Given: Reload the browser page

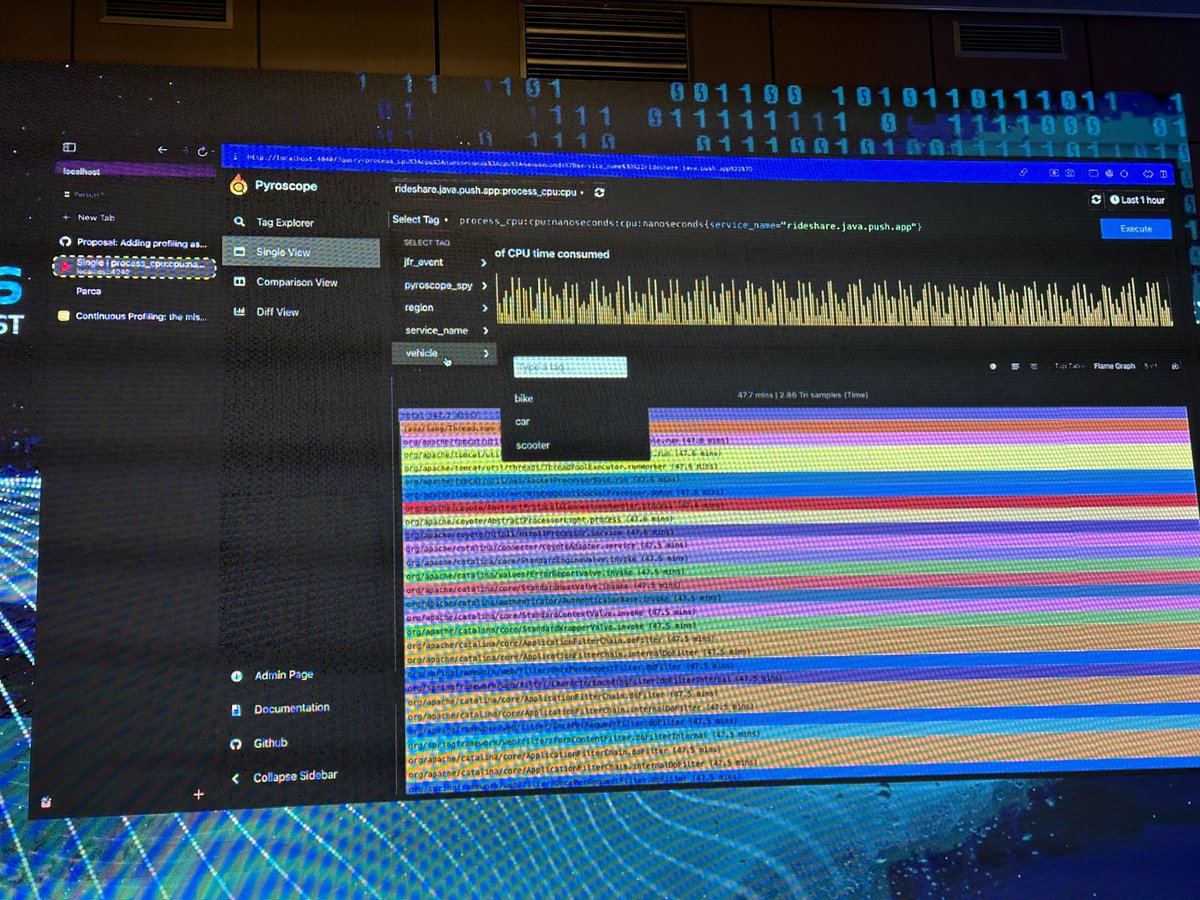Looking at the screenshot, I should (x=203, y=150).
